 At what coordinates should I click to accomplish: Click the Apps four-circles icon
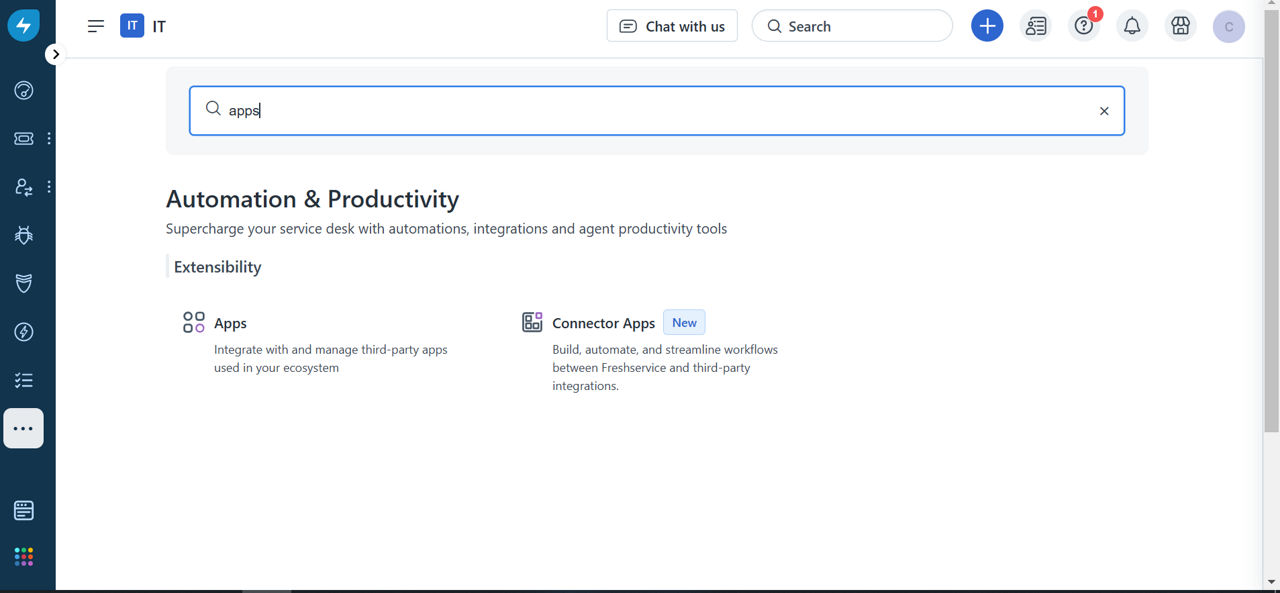click(194, 322)
